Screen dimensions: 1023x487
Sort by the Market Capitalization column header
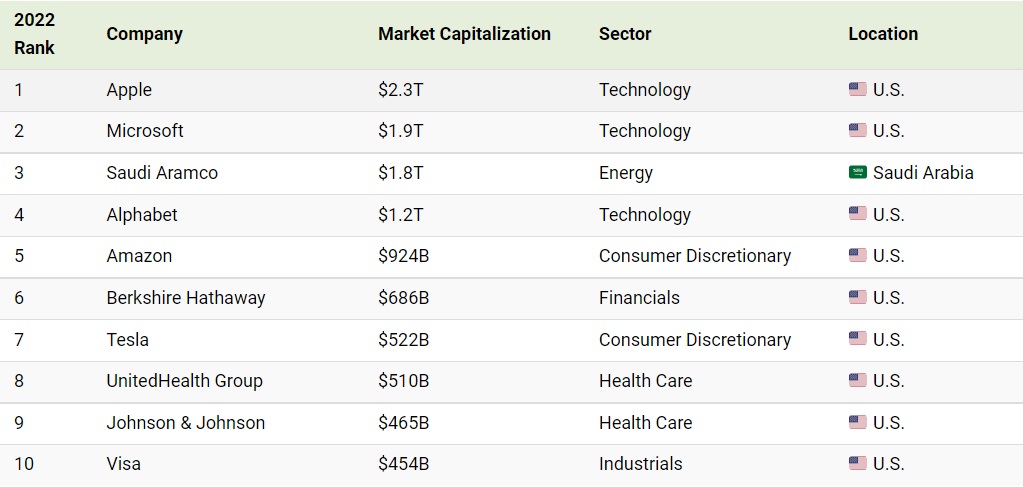pyautogui.click(x=464, y=34)
